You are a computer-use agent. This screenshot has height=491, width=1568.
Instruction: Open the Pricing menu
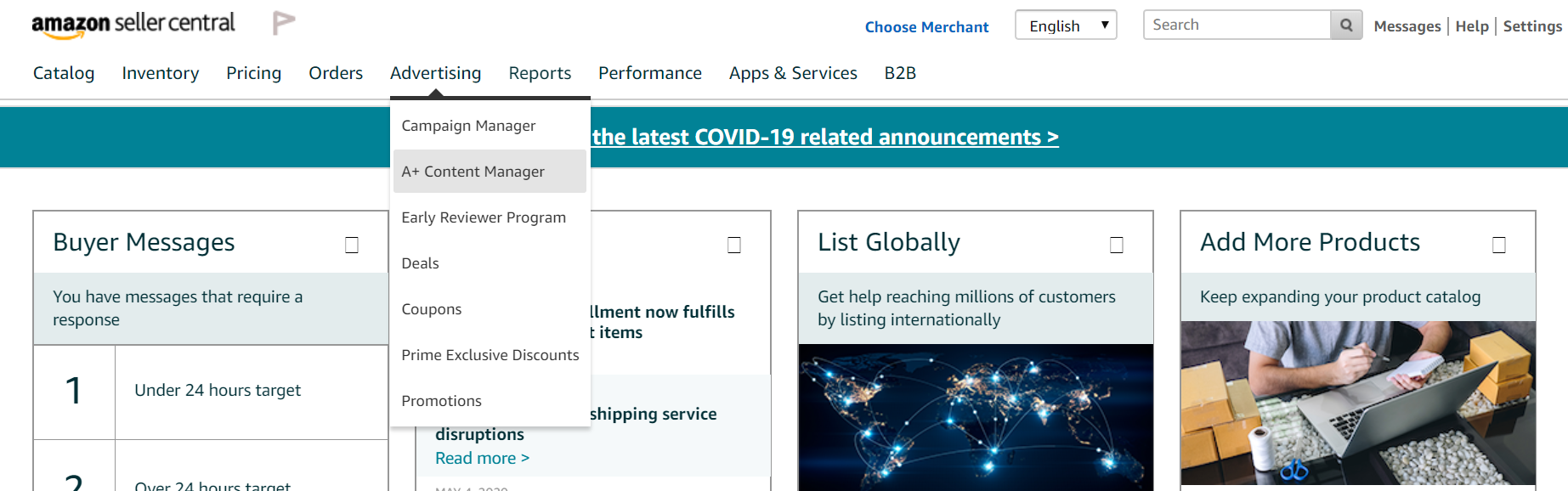click(253, 73)
